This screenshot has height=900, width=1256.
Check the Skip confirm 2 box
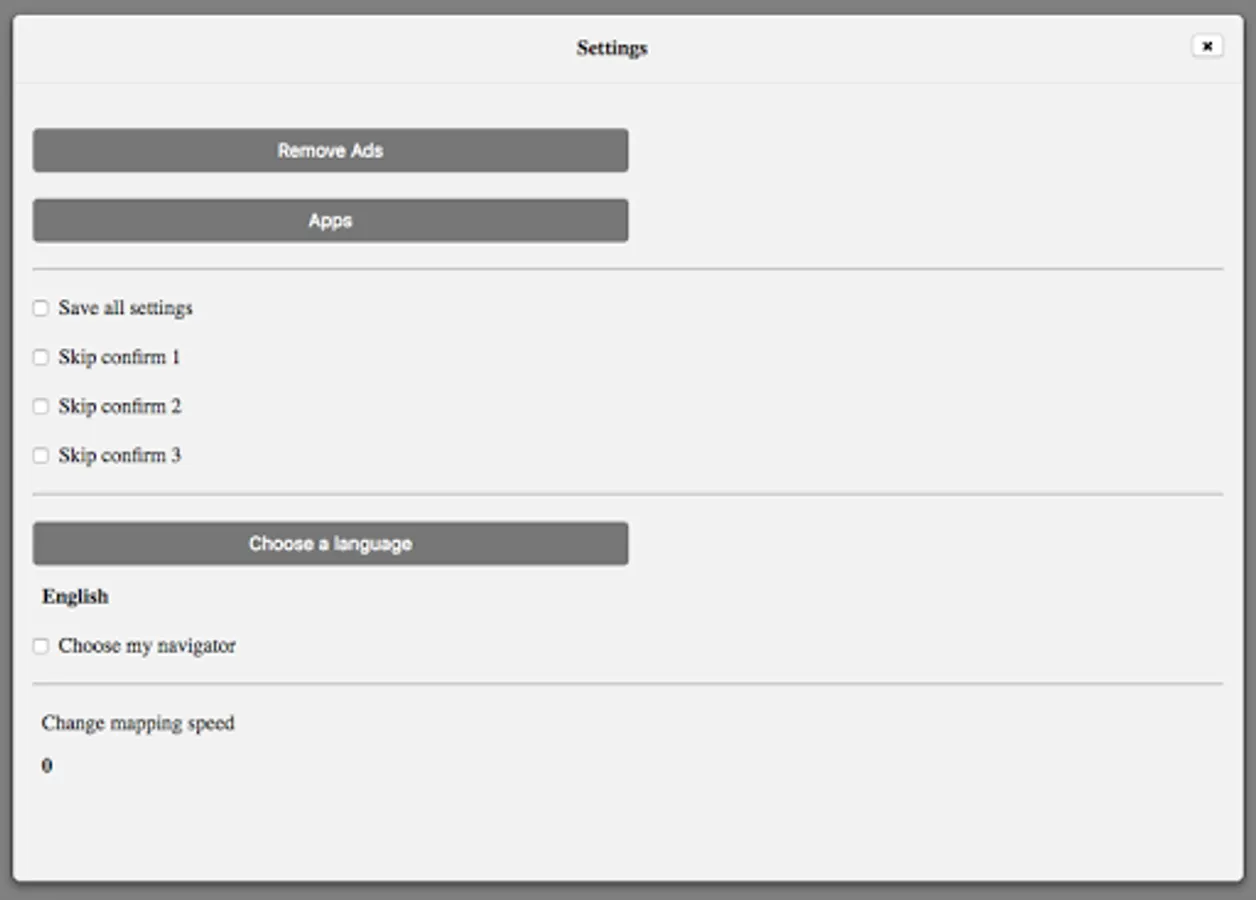click(41, 406)
